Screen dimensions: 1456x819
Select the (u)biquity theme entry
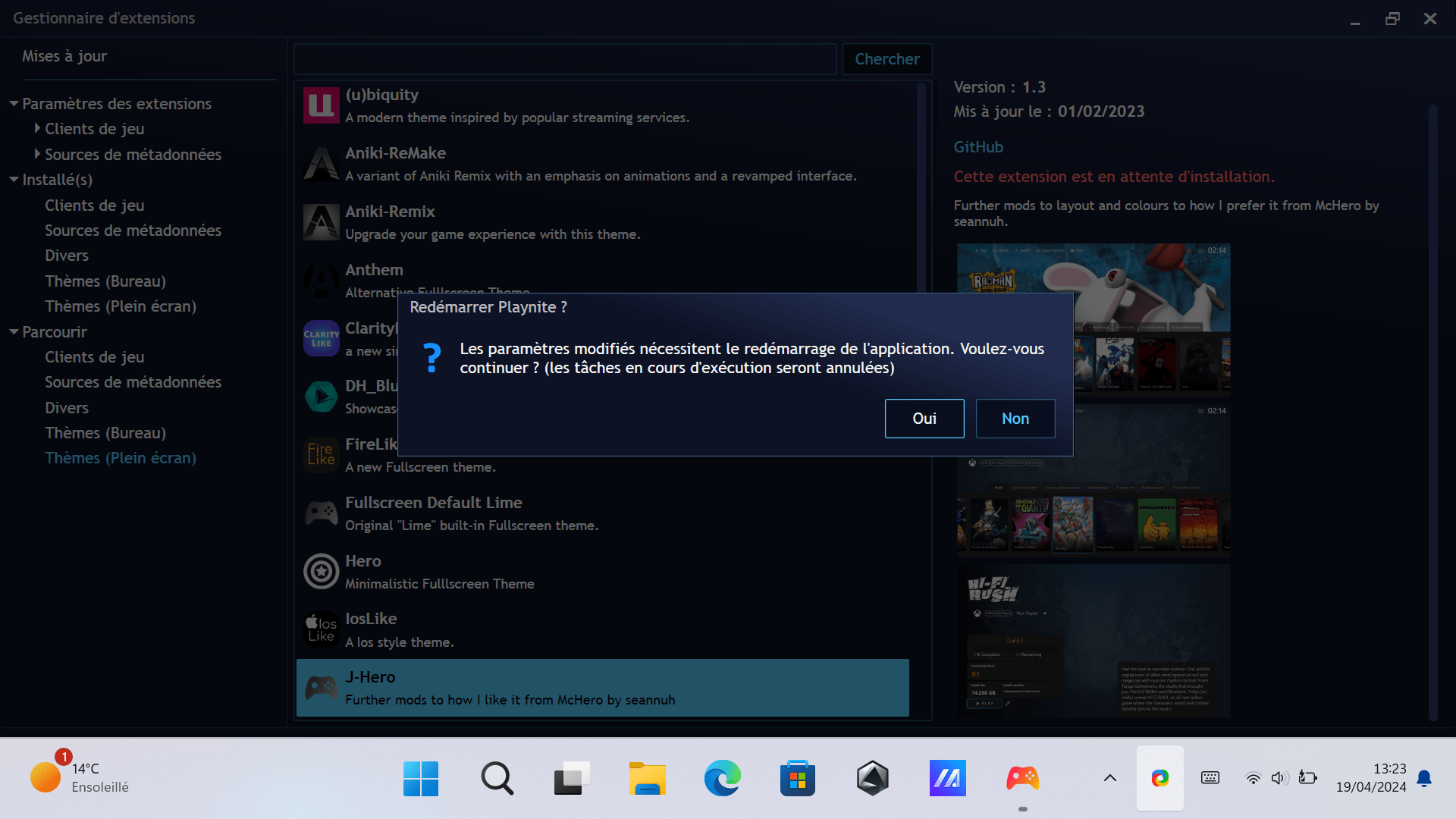coord(603,105)
